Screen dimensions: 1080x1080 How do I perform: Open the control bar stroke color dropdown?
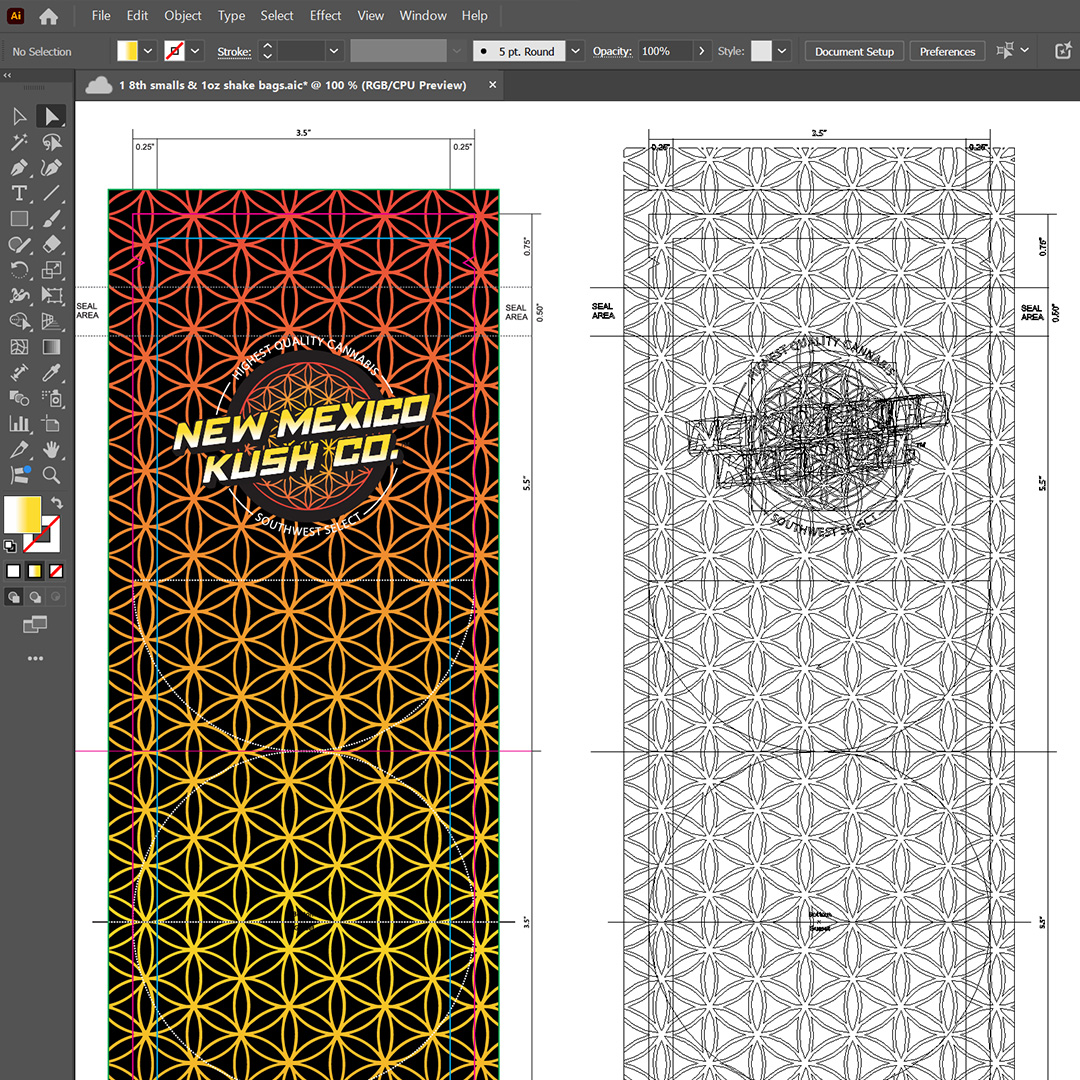(196, 51)
